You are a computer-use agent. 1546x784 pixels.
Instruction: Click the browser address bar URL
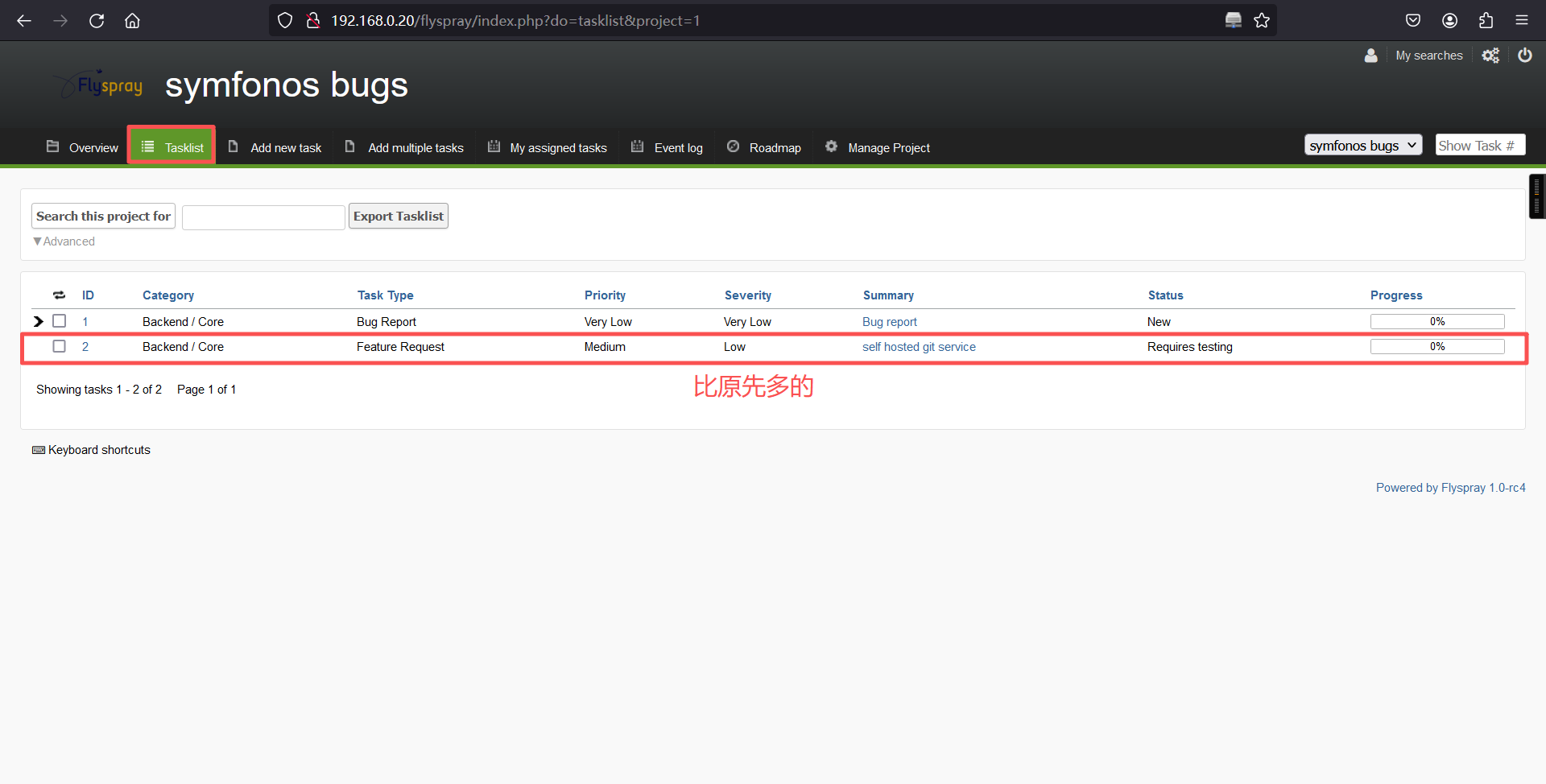[x=515, y=20]
